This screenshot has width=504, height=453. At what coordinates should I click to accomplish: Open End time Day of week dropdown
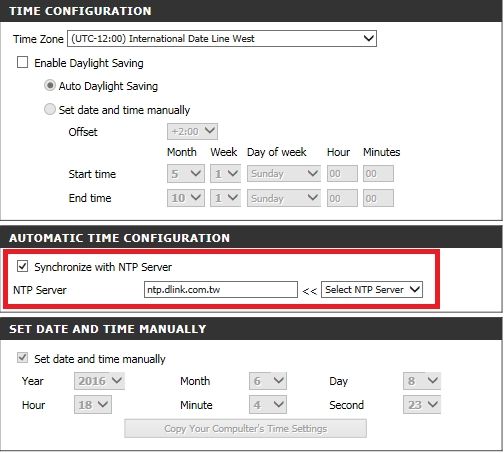point(284,198)
